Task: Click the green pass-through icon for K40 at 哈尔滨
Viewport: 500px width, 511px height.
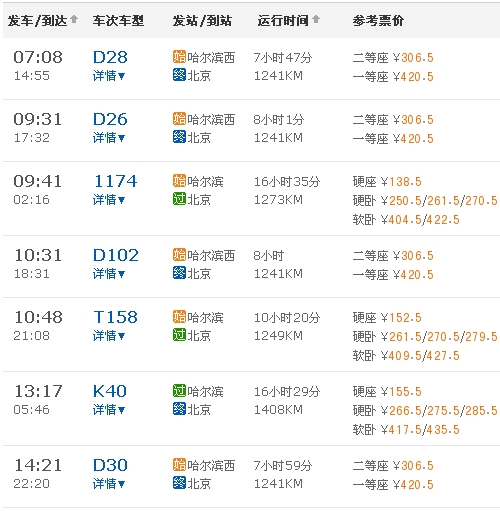Action: [x=179, y=391]
